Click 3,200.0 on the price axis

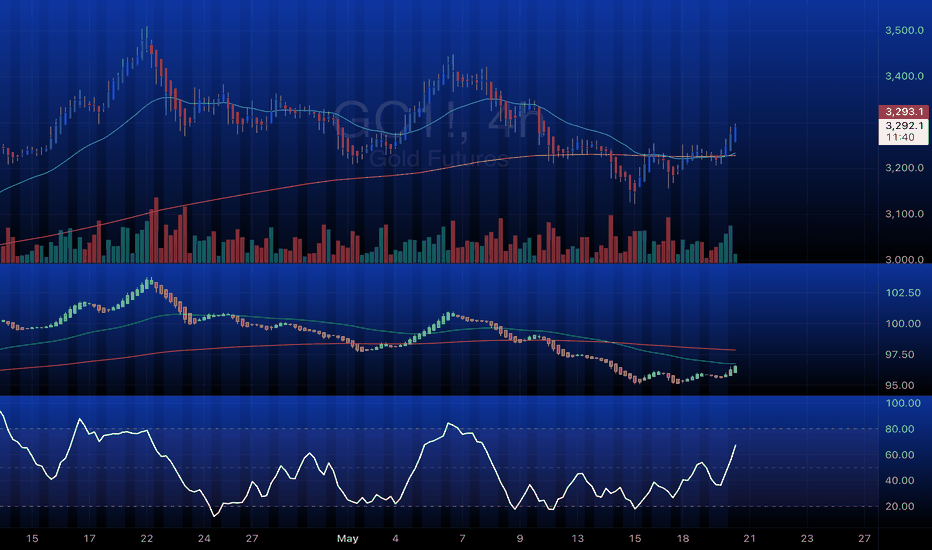click(x=904, y=168)
